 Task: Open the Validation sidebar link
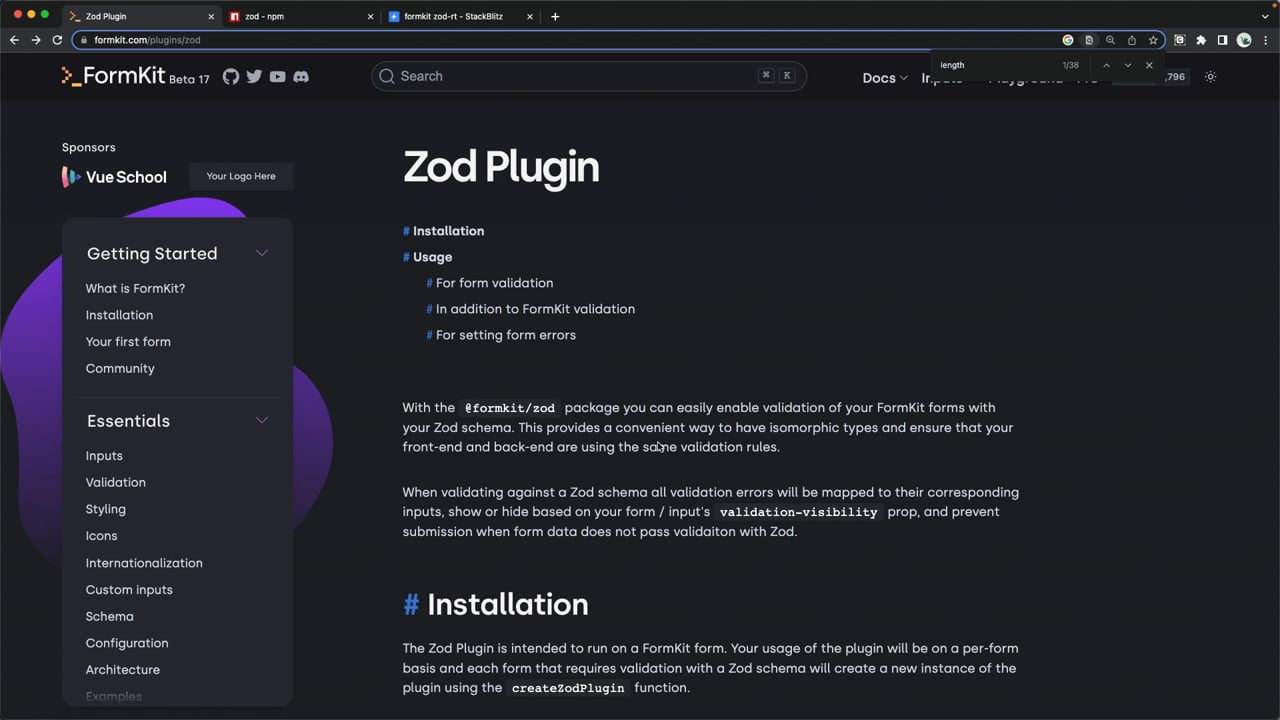pos(116,482)
